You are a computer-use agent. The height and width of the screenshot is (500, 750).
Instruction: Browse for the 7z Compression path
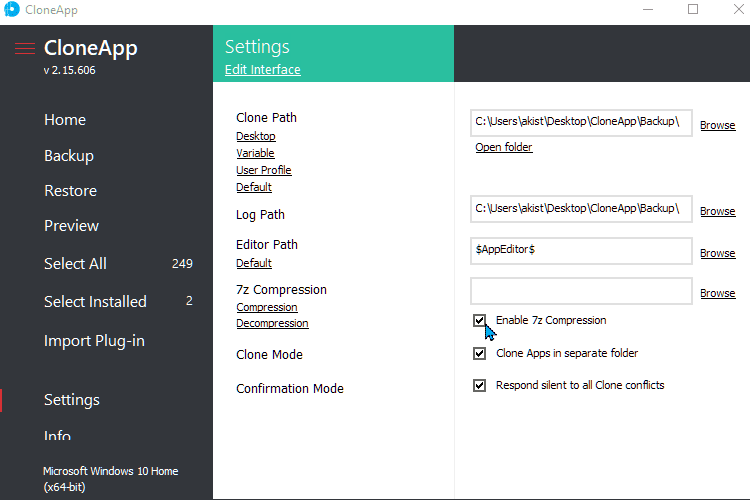[x=717, y=293]
